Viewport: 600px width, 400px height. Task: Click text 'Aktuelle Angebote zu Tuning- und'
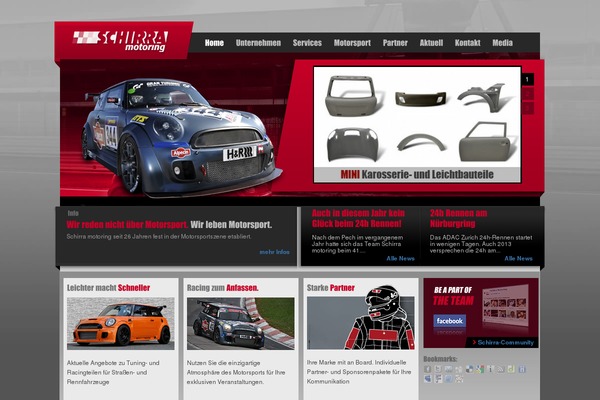[x=113, y=362]
